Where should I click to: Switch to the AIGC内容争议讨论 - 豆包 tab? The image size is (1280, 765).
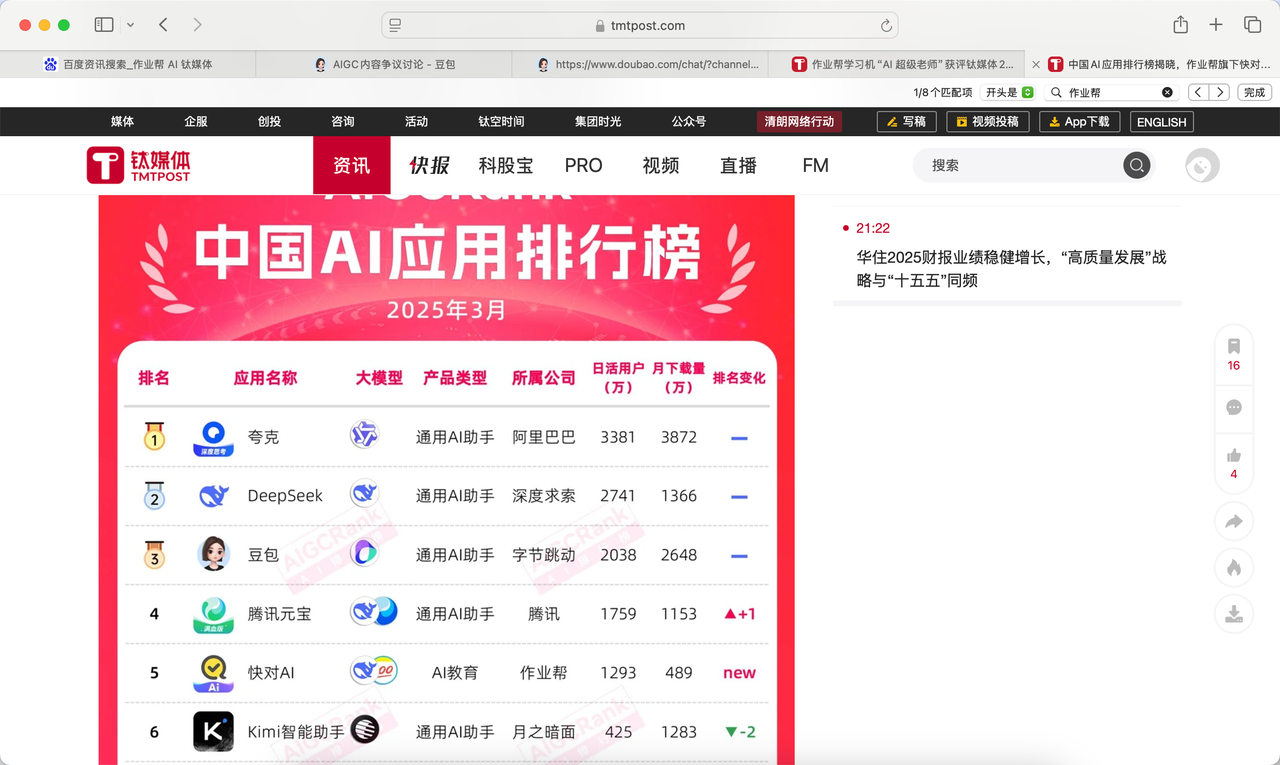pyautogui.click(x=384, y=64)
